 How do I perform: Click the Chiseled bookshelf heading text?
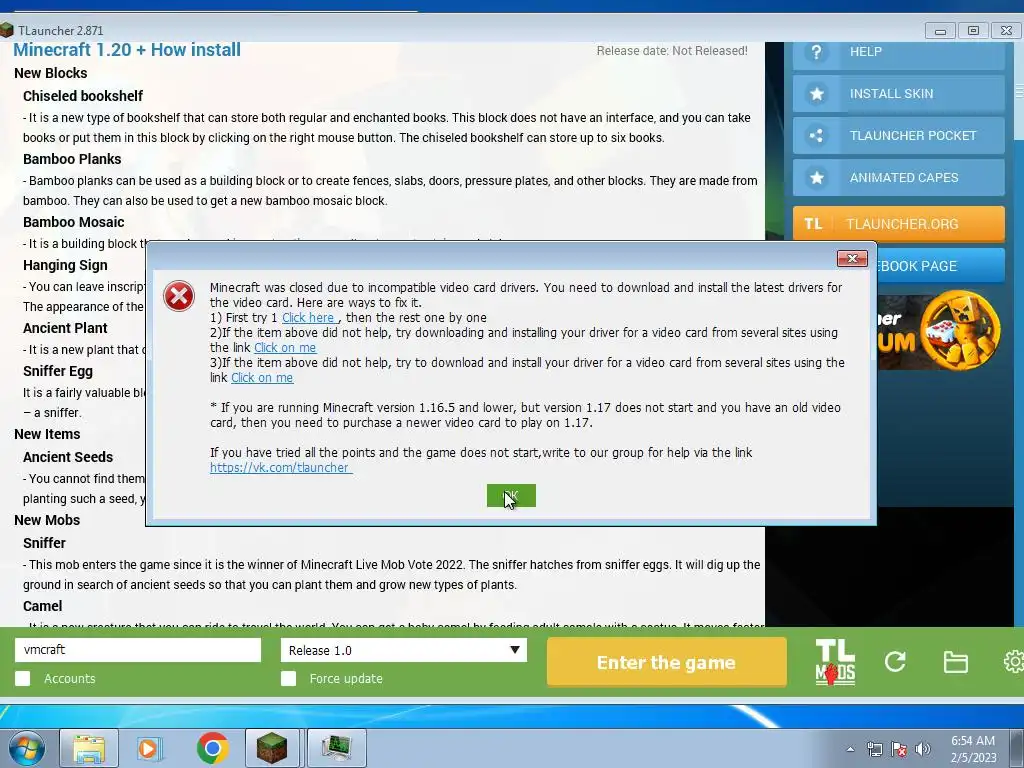[x=83, y=96]
